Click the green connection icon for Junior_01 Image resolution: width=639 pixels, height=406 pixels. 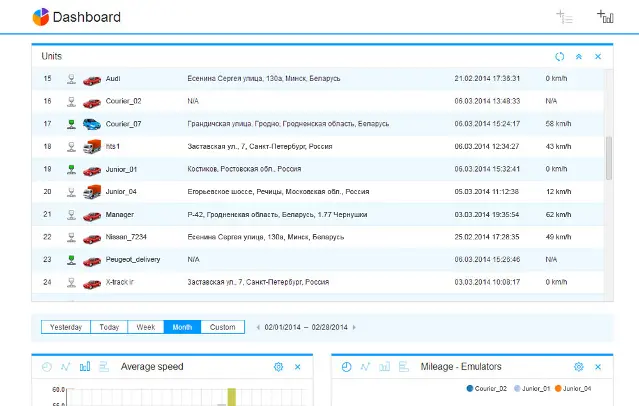[71, 170]
